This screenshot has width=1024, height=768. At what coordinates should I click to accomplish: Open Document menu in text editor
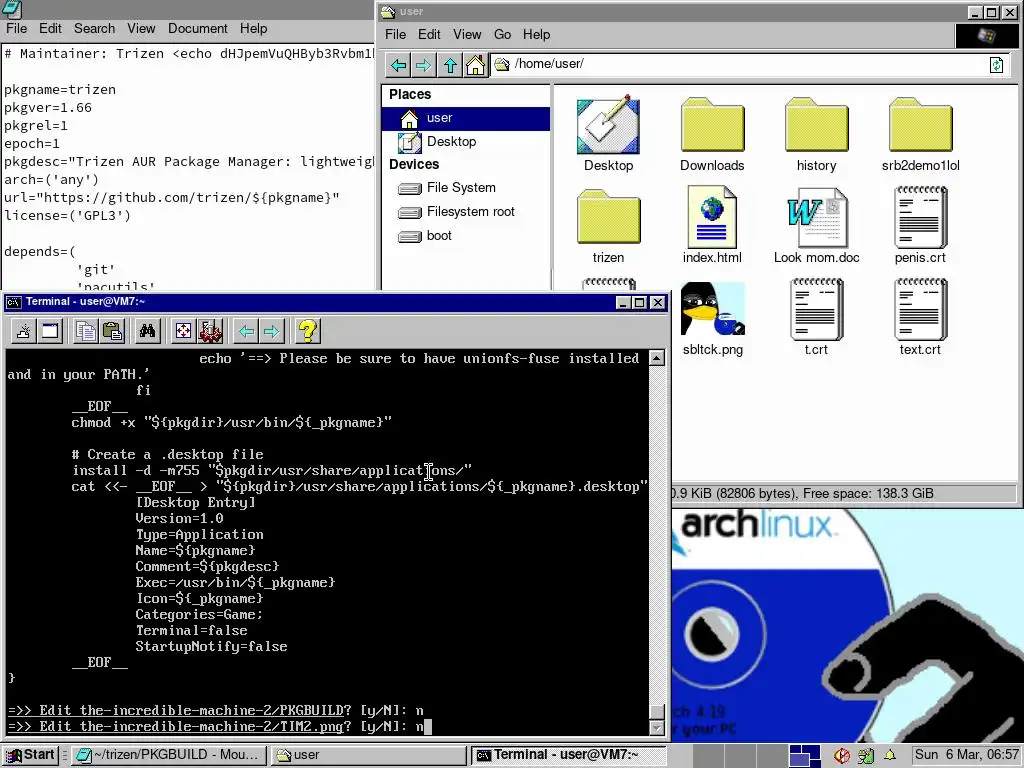[x=198, y=29]
